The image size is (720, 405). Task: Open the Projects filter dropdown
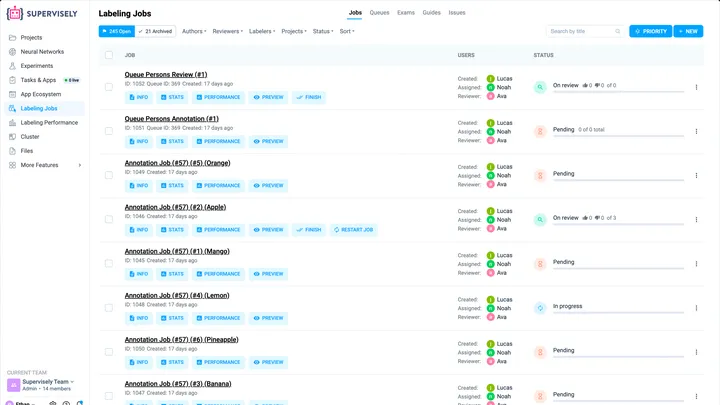(x=293, y=31)
